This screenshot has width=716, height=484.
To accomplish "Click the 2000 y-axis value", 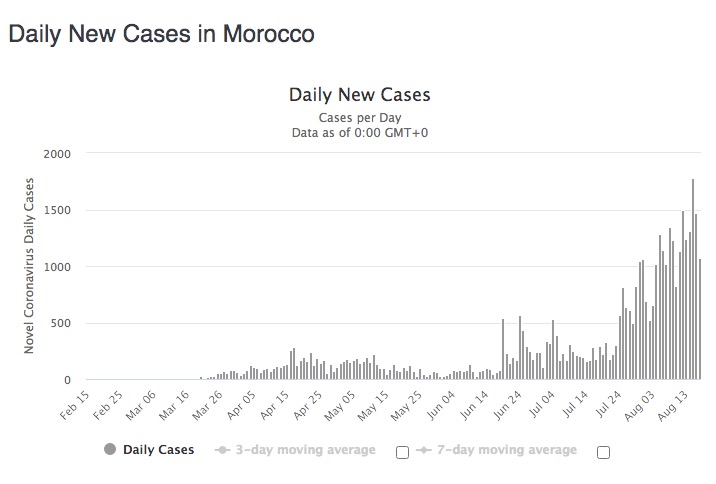I will tap(58, 154).
